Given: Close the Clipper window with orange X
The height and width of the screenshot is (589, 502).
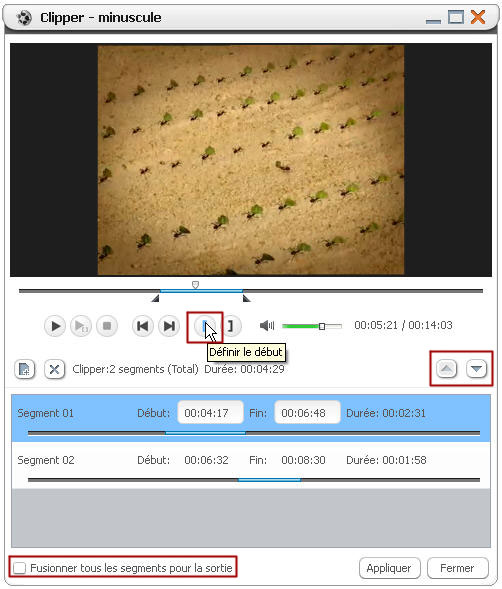Looking at the screenshot, I should [478, 17].
